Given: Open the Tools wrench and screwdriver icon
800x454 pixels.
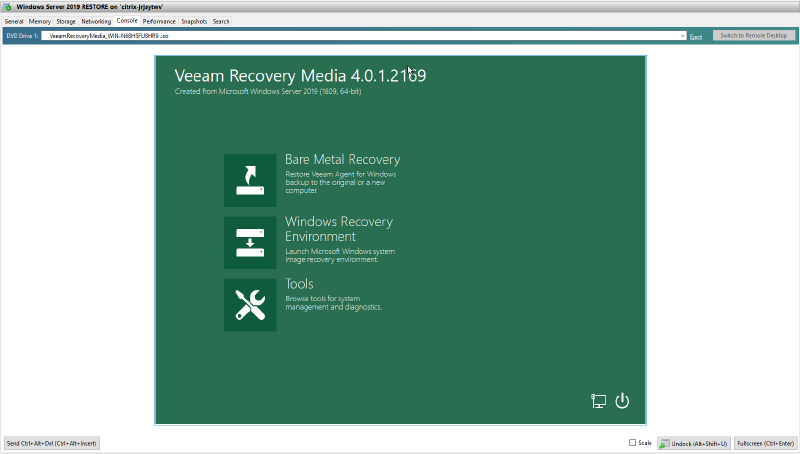Looking at the screenshot, I should (250, 305).
